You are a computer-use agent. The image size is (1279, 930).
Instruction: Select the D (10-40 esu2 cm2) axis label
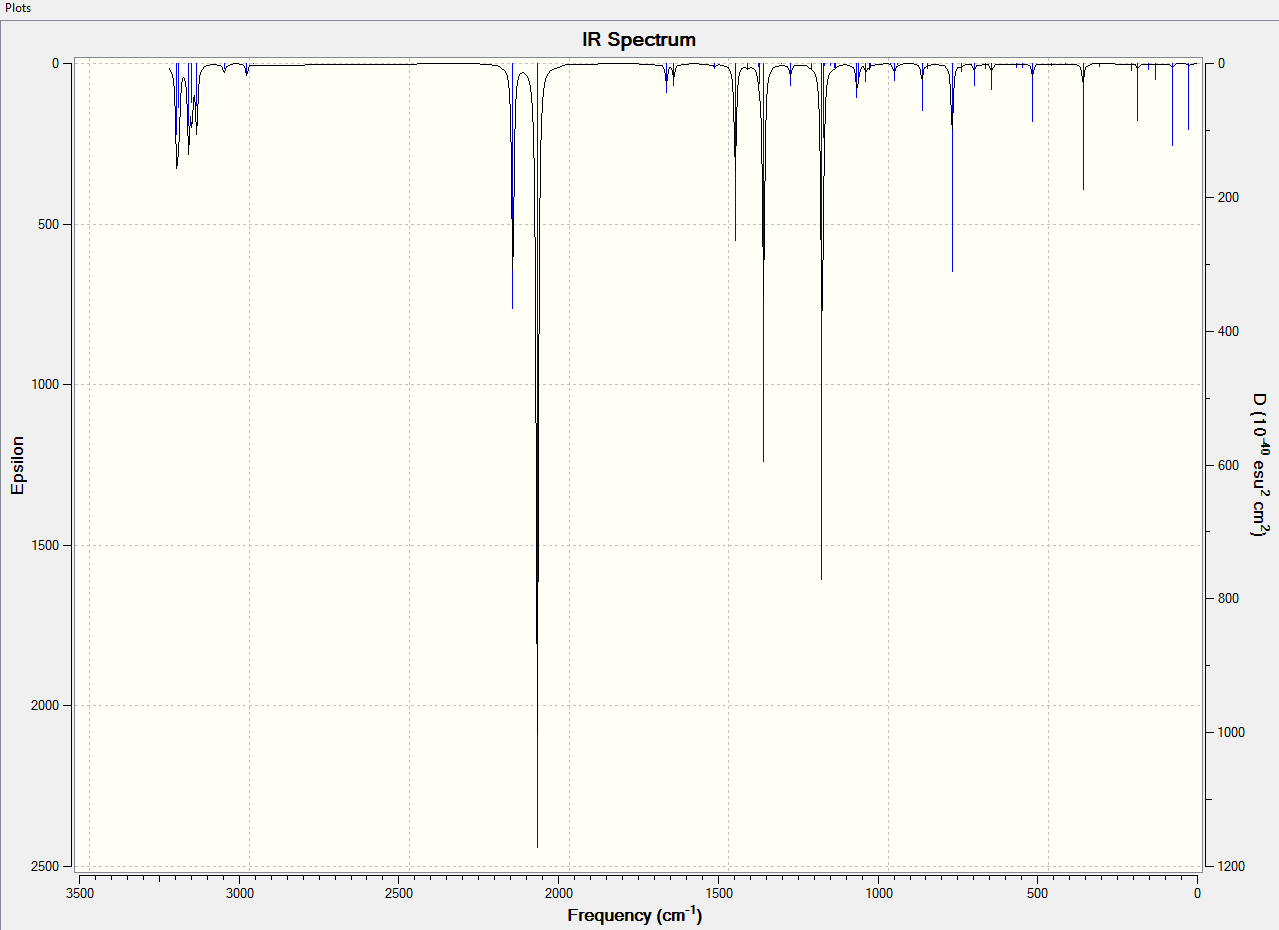pos(1260,464)
